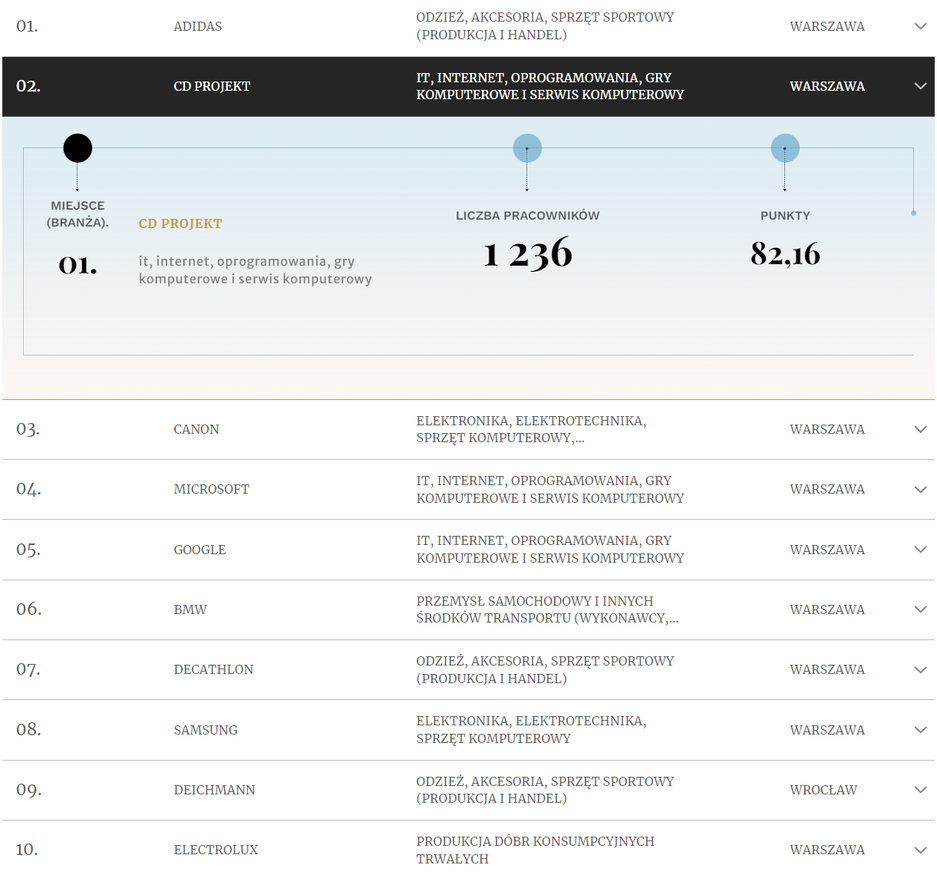
Task: Click rank number 07. of DECATHLON
Action: [28, 669]
